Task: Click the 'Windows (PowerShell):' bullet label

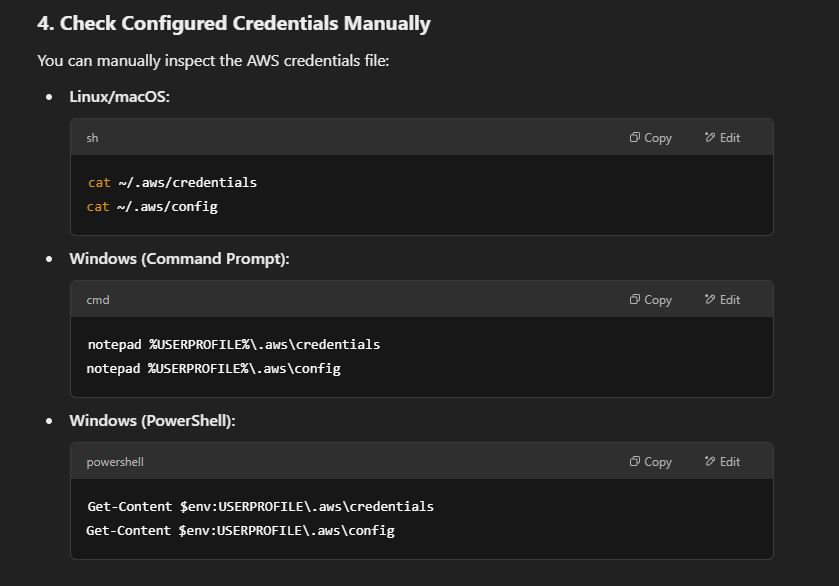Action: (x=152, y=421)
